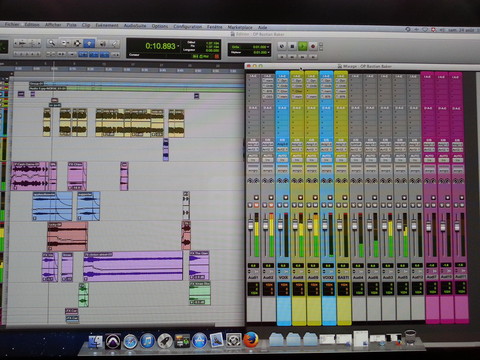Click transport button left of Stop
480x360 pixels.
(x=282, y=46)
